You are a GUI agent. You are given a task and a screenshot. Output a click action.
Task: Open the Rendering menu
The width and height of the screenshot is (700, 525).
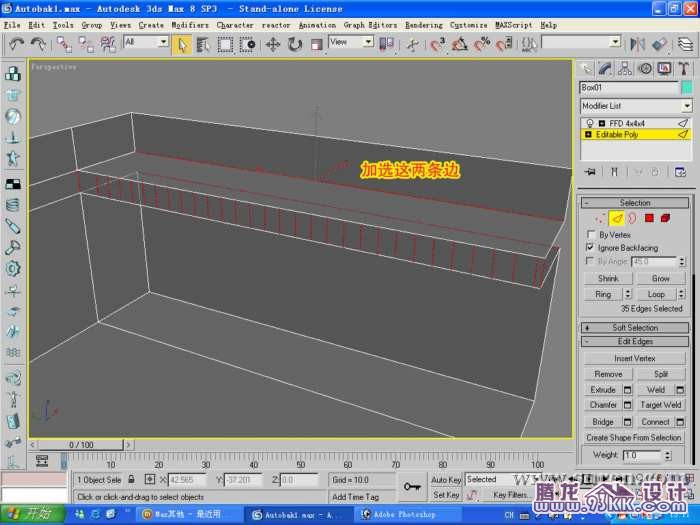pyautogui.click(x=424, y=25)
